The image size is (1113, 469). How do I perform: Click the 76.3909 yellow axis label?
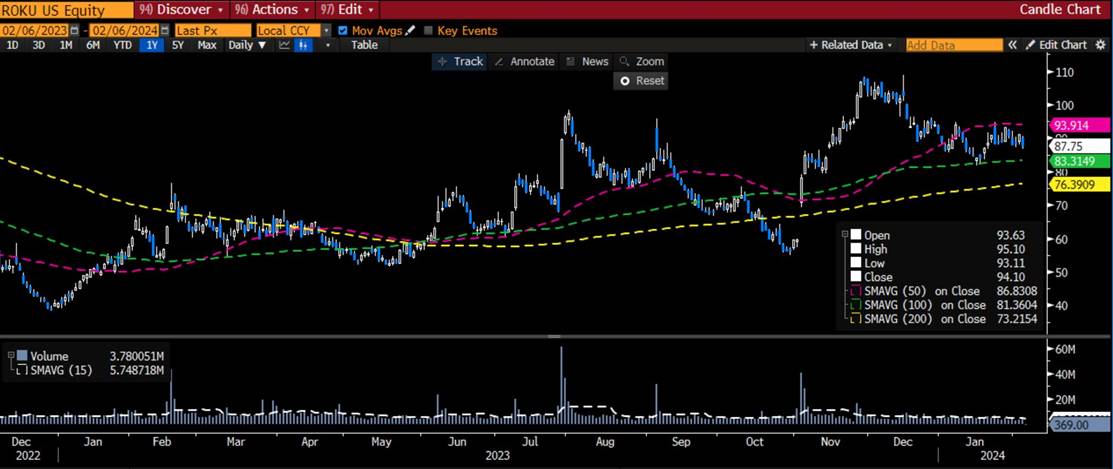click(1078, 184)
